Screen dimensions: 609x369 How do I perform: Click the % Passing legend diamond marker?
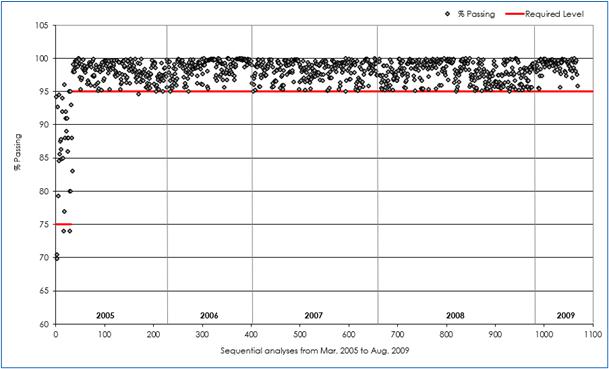click(447, 14)
